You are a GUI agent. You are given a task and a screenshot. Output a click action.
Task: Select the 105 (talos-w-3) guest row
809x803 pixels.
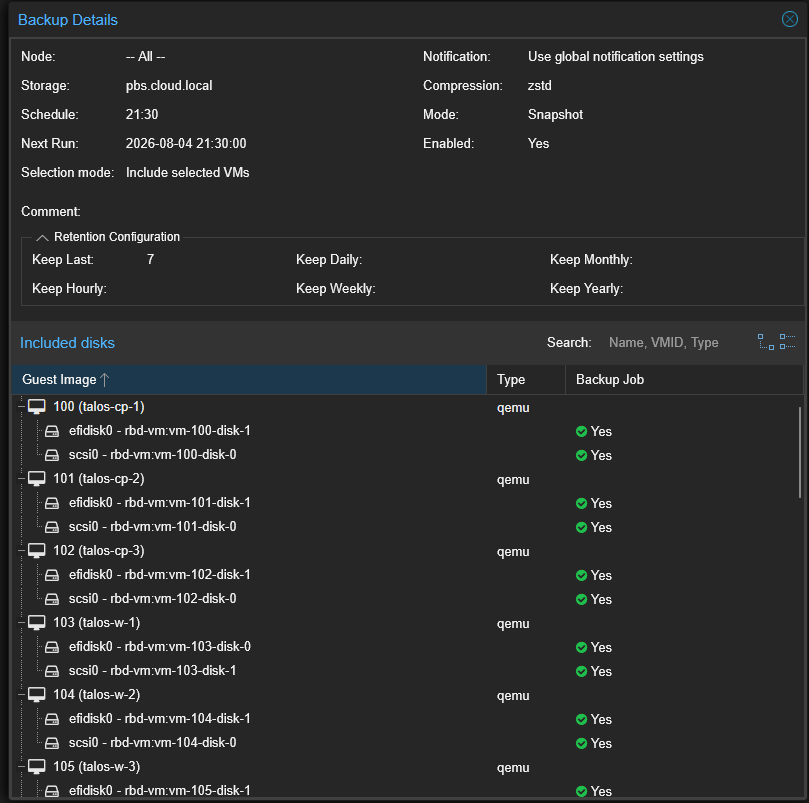[x=408, y=767]
